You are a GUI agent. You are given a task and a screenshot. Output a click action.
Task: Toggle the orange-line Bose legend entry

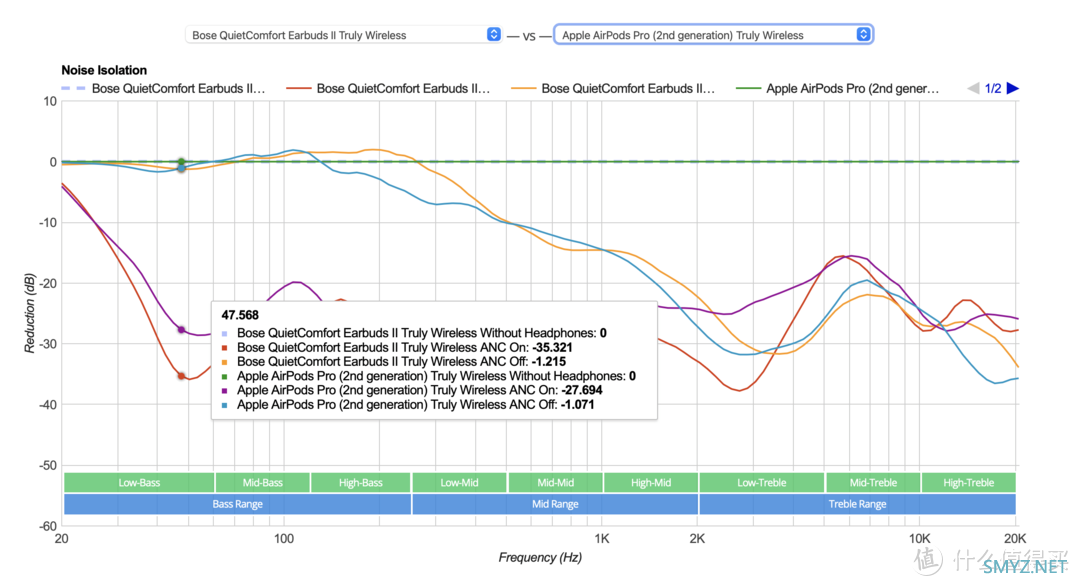tap(613, 88)
